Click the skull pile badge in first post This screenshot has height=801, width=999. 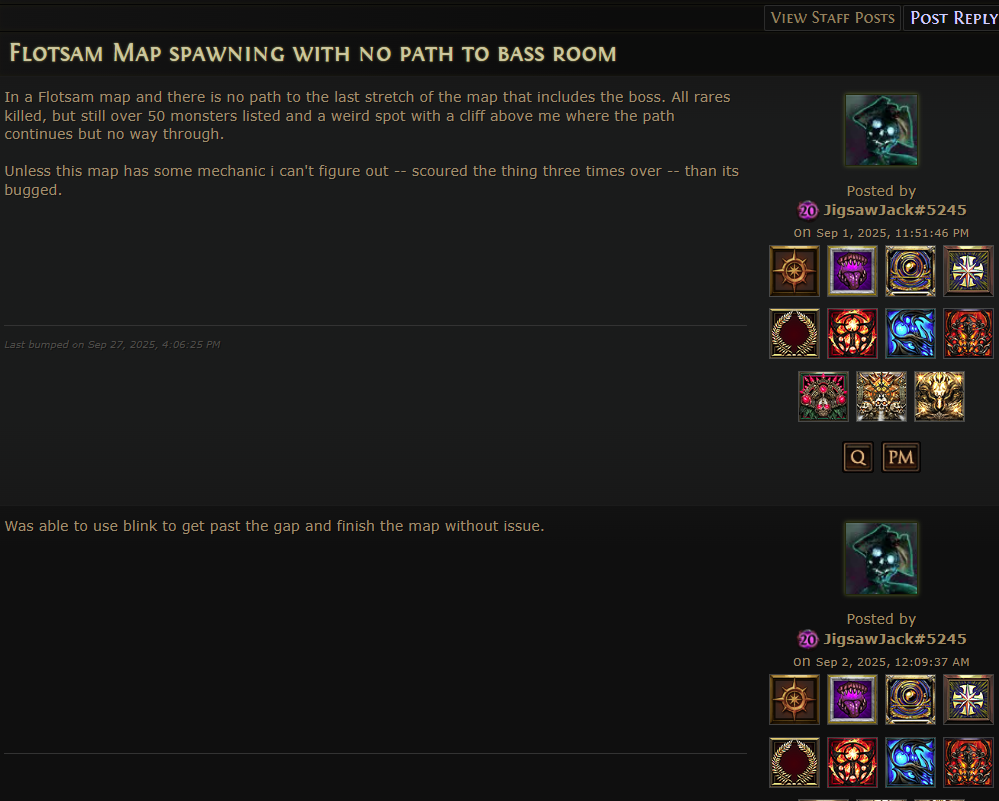[x=881, y=396]
